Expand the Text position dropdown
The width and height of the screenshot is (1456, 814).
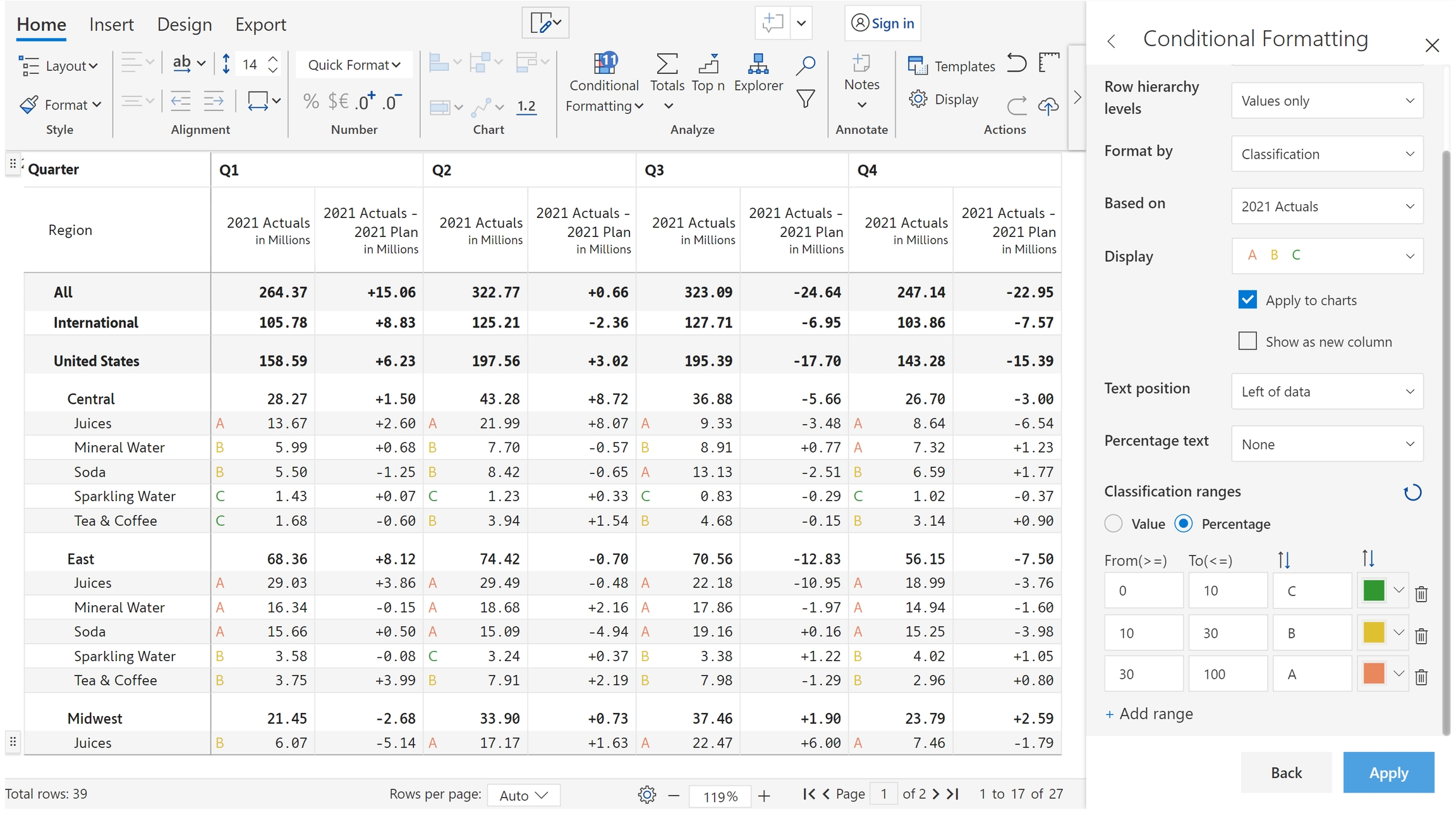pyautogui.click(x=1326, y=392)
